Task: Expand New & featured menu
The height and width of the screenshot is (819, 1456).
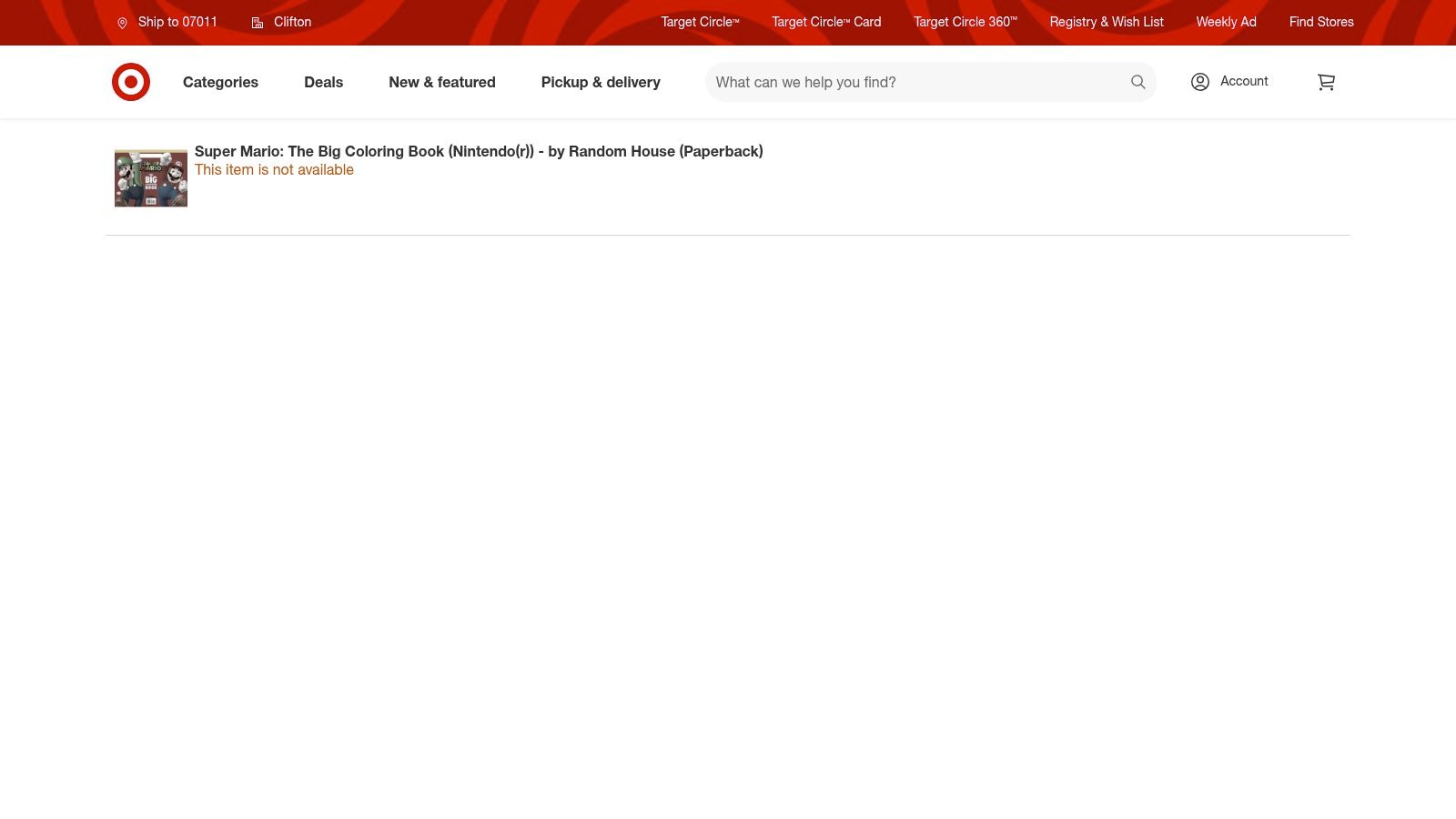Action: pyautogui.click(x=441, y=82)
